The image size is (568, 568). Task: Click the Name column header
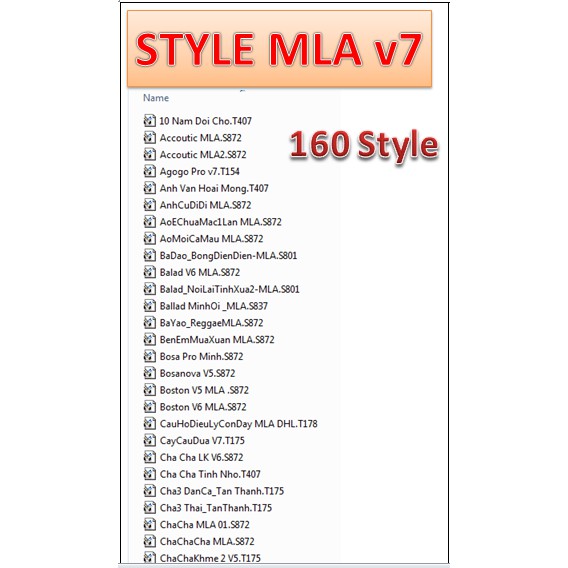coord(156,98)
